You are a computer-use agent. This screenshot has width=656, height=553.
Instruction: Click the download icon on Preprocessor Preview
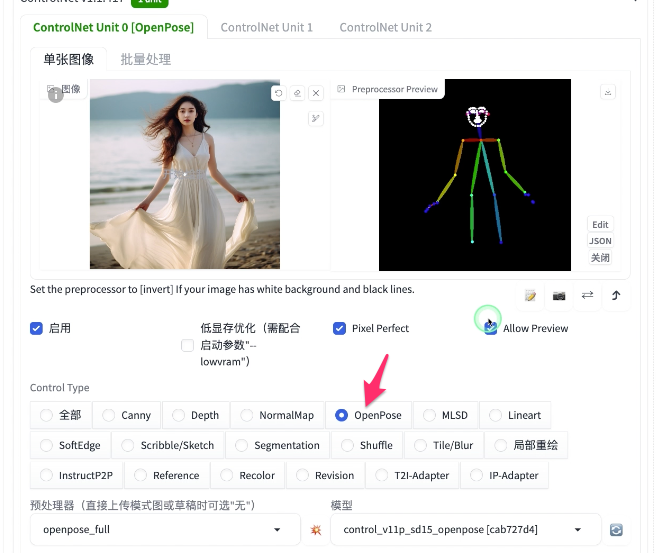608,92
